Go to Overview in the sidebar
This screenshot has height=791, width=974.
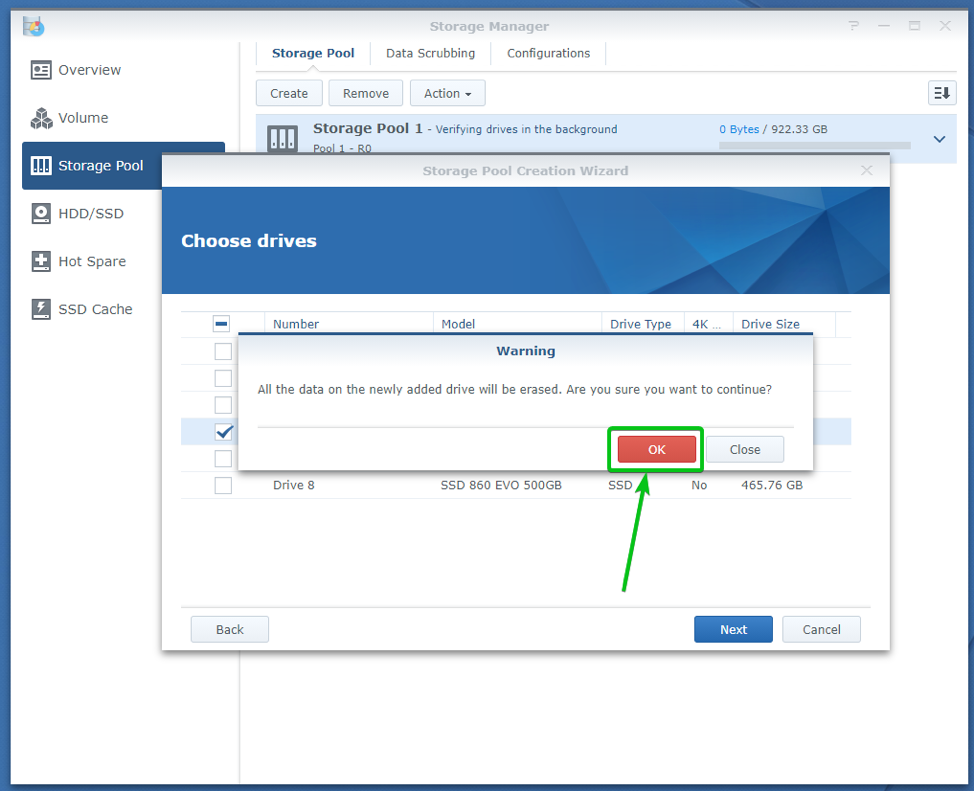89,70
